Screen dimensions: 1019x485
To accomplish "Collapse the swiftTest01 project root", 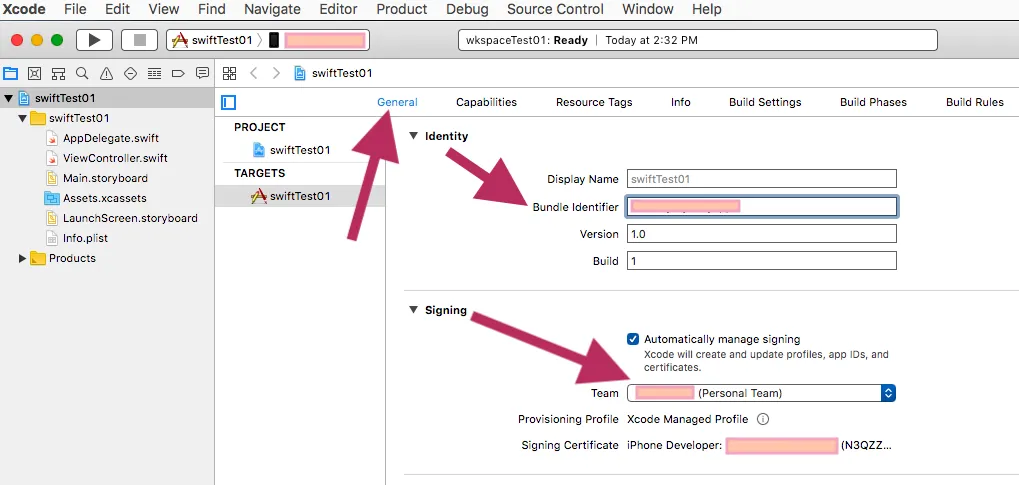I will coord(8,98).
